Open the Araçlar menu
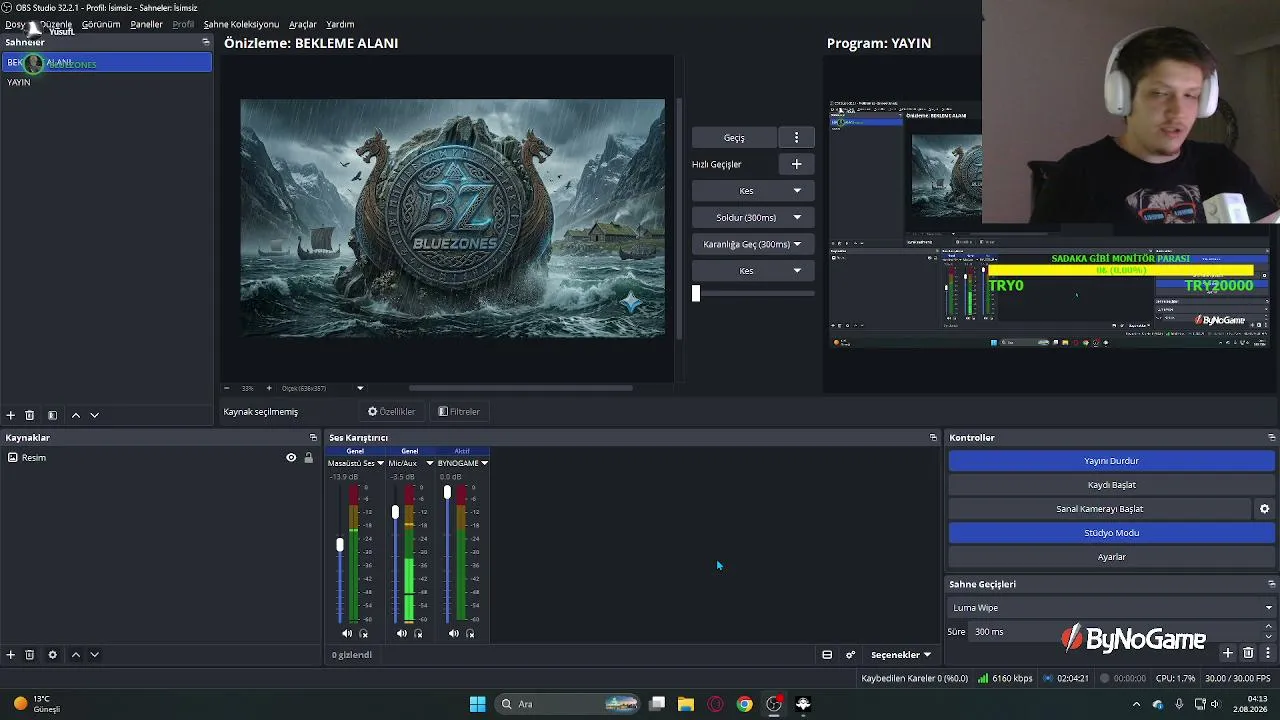Viewport: 1280px width, 720px height. click(302, 24)
